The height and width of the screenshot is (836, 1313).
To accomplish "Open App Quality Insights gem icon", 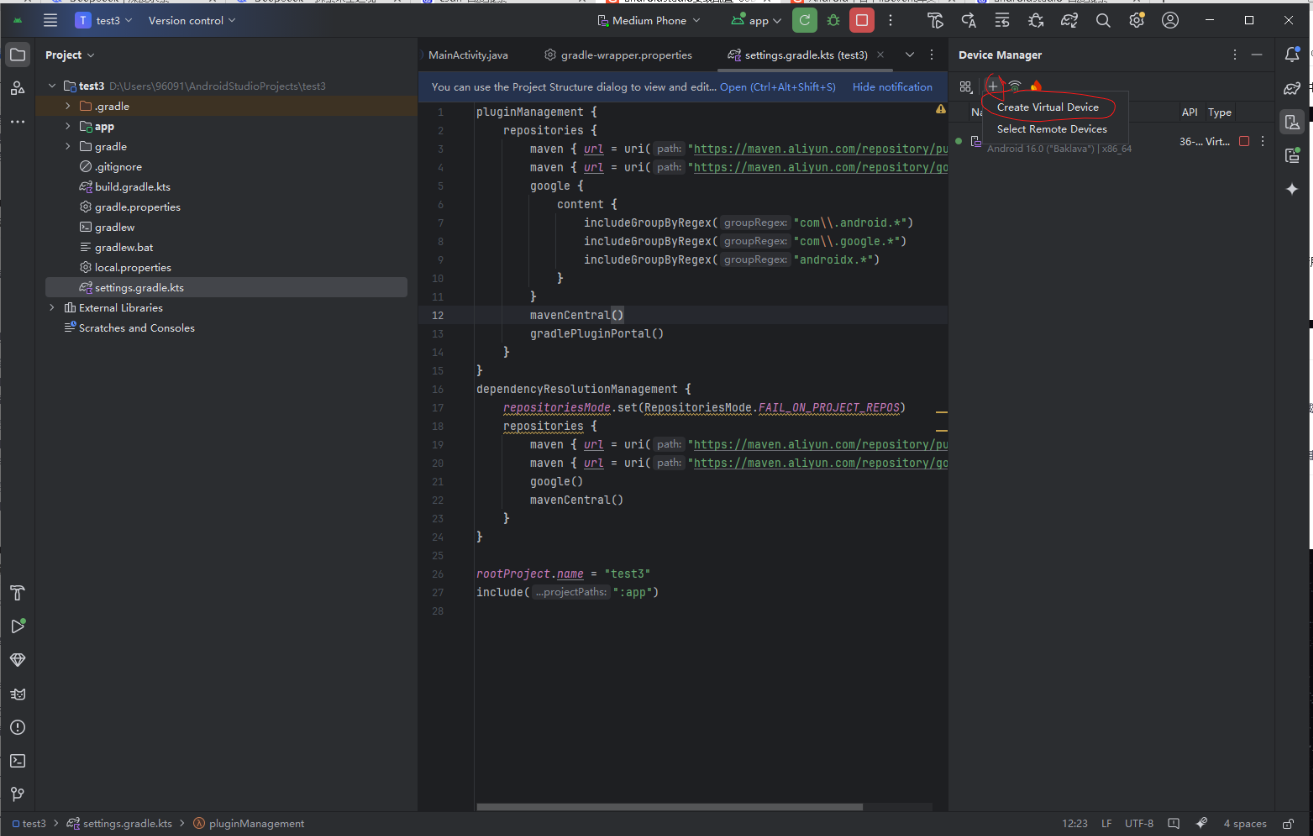I will pyautogui.click(x=17, y=660).
